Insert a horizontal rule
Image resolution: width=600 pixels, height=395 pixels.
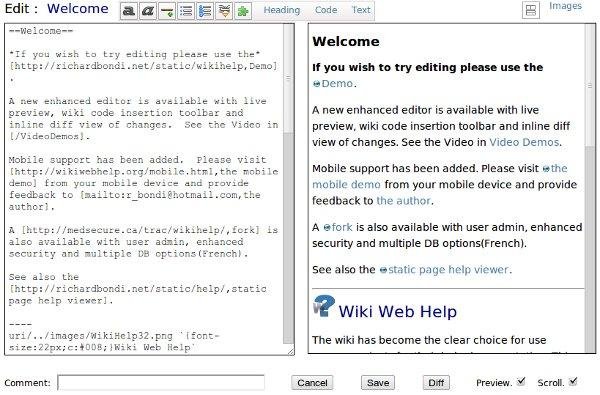point(167,11)
